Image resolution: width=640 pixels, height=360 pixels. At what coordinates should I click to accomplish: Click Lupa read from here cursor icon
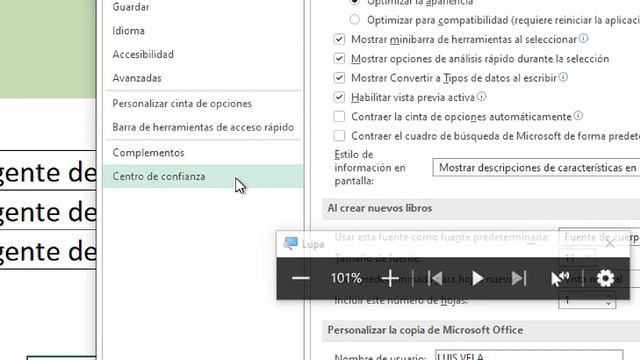560,278
